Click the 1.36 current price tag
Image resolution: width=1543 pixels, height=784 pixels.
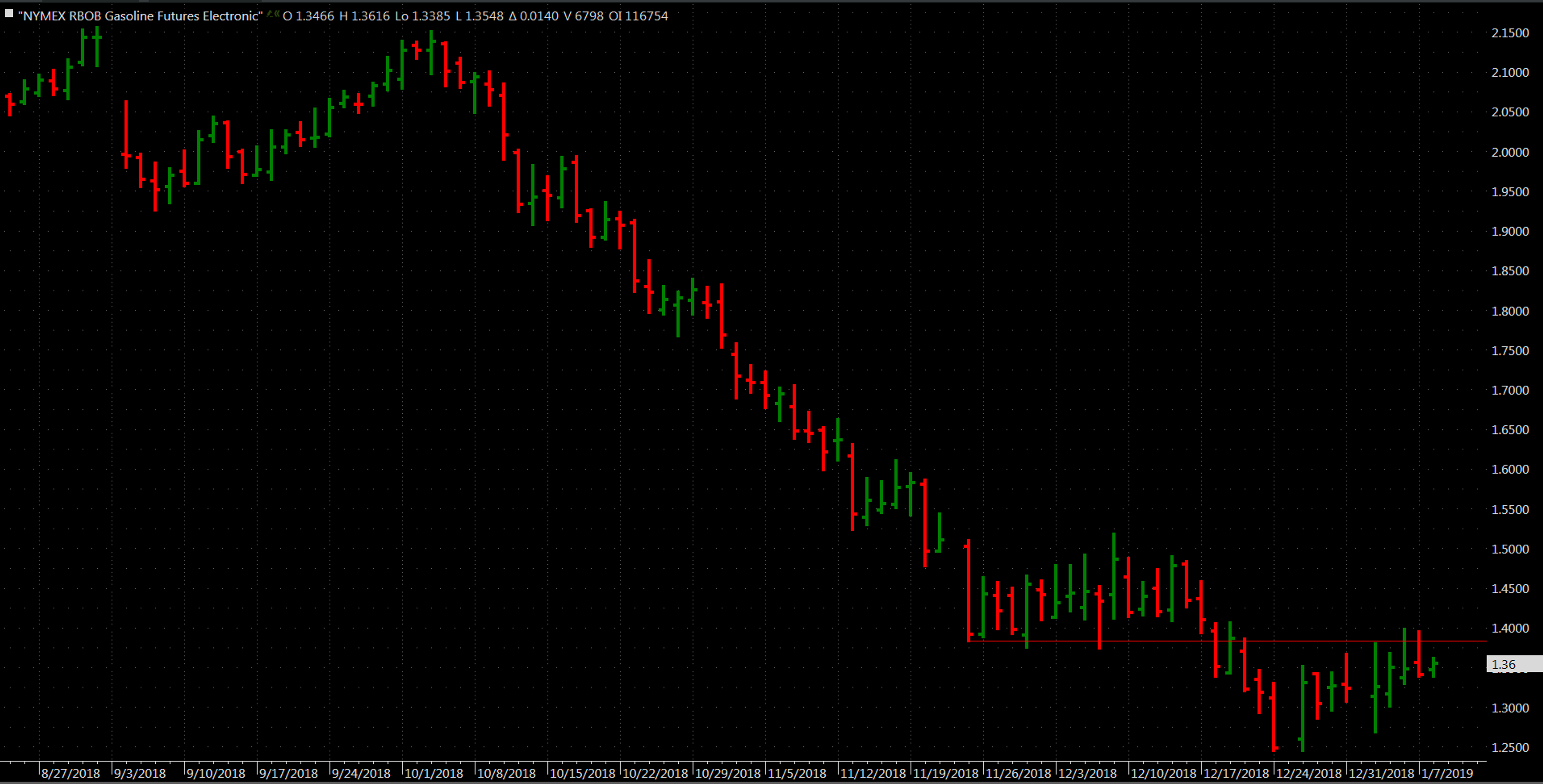pyautogui.click(x=1514, y=664)
